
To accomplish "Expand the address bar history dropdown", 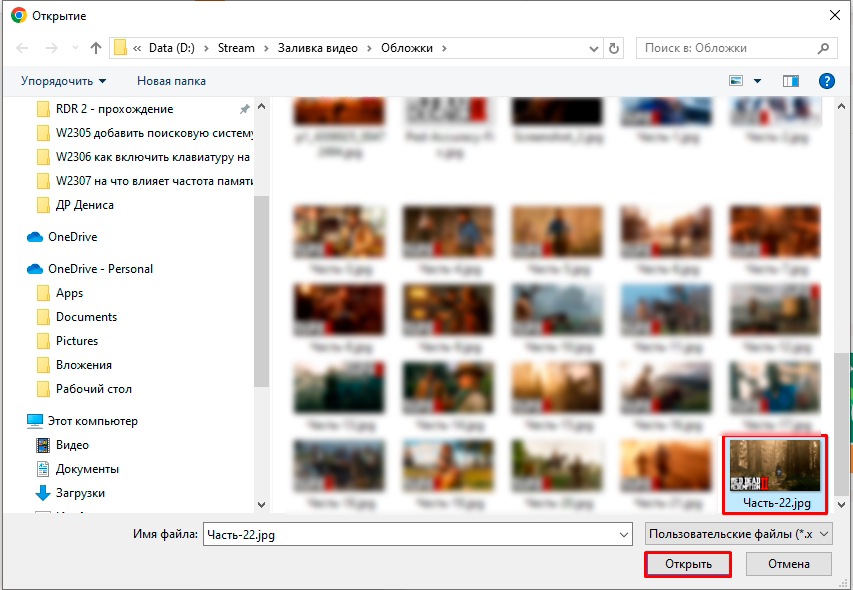I will coord(594,48).
